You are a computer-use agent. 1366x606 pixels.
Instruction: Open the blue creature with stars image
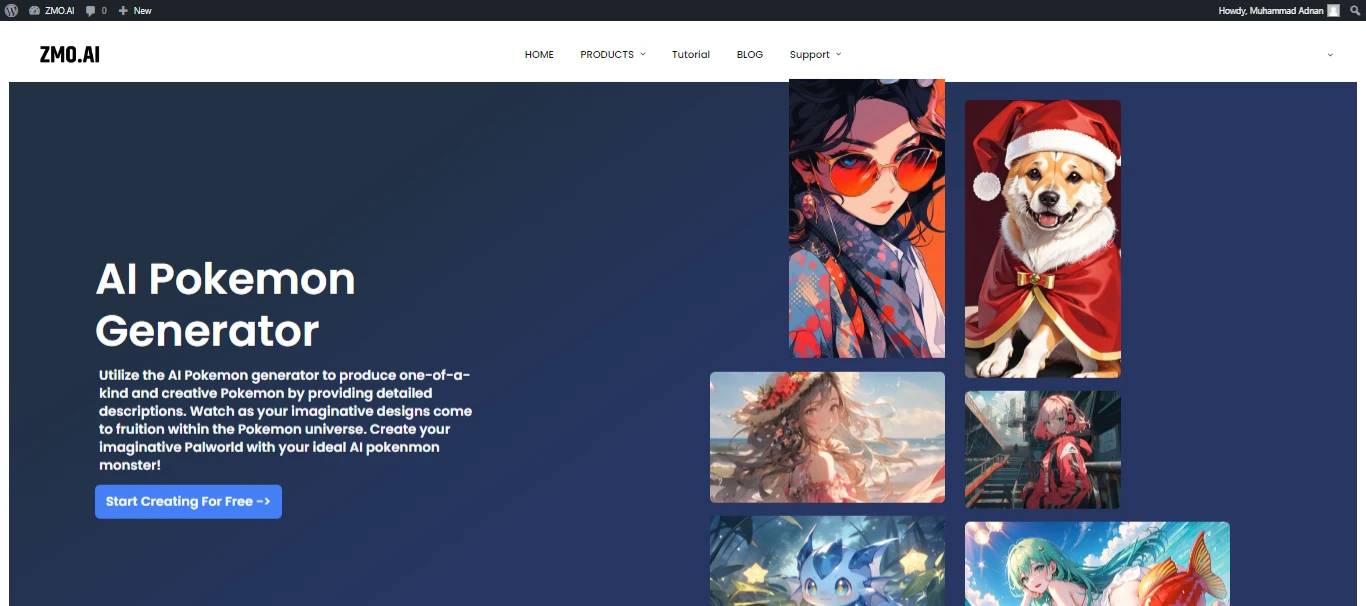tap(827, 561)
